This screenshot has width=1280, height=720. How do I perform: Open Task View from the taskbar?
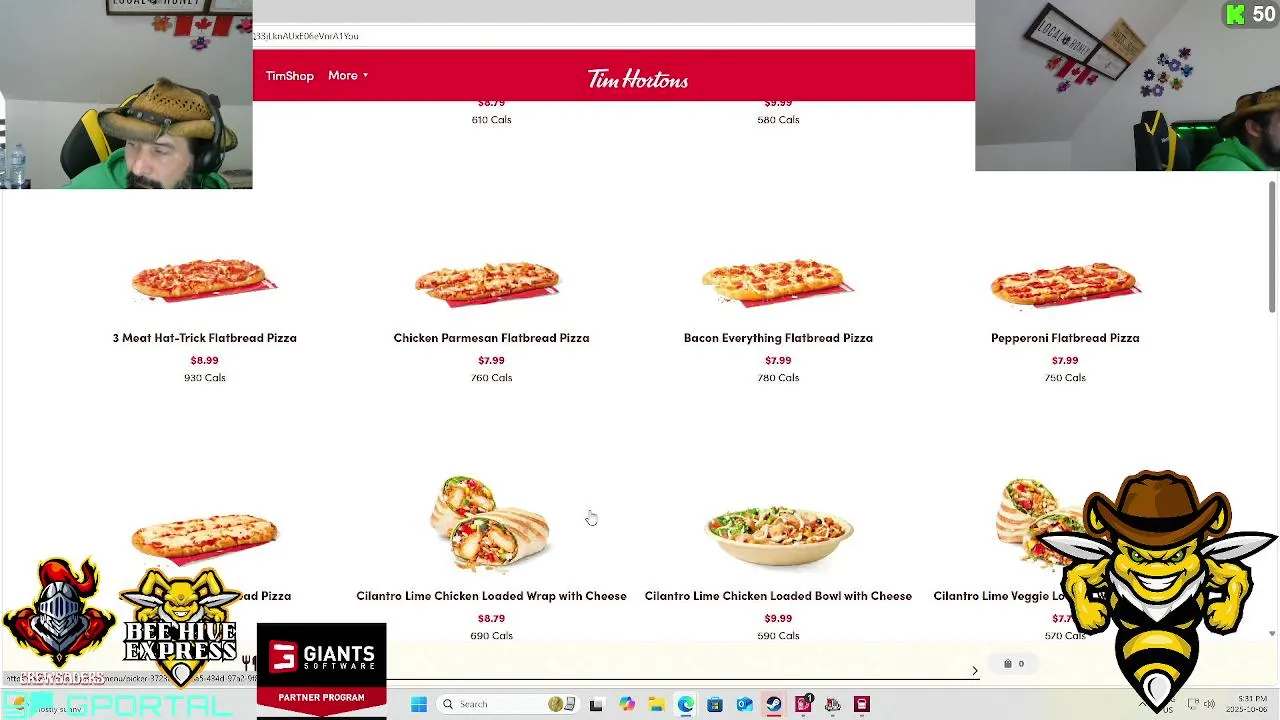[x=596, y=704]
